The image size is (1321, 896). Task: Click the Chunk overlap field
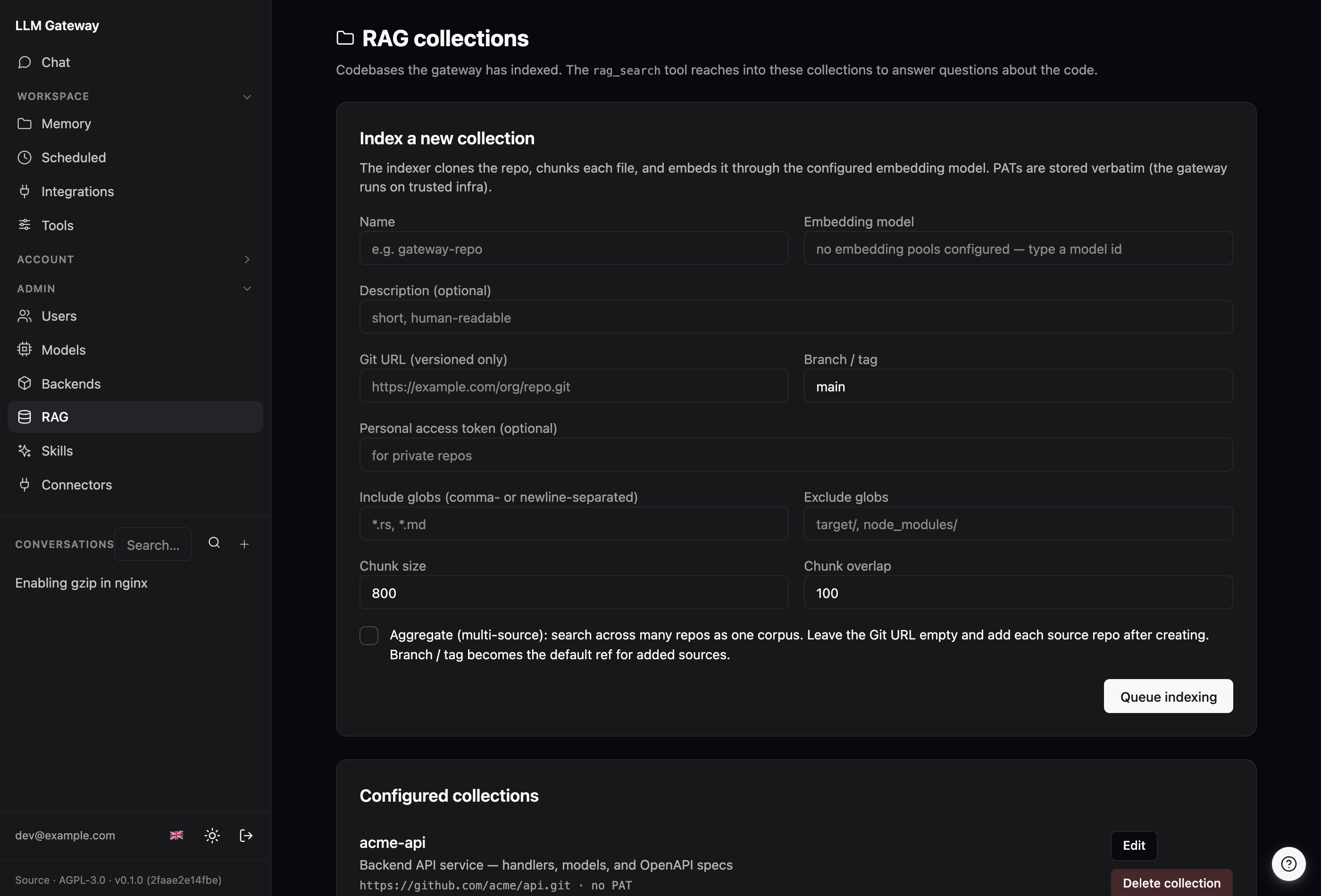[x=1018, y=593]
